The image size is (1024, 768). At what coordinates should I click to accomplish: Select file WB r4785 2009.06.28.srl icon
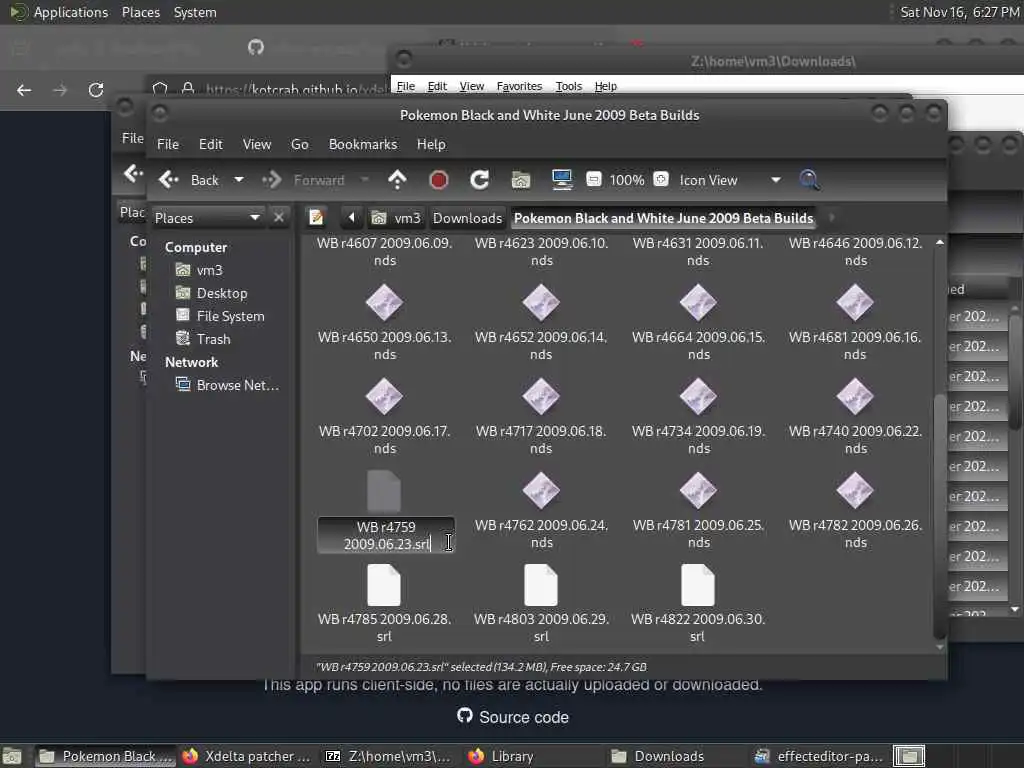(384, 585)
